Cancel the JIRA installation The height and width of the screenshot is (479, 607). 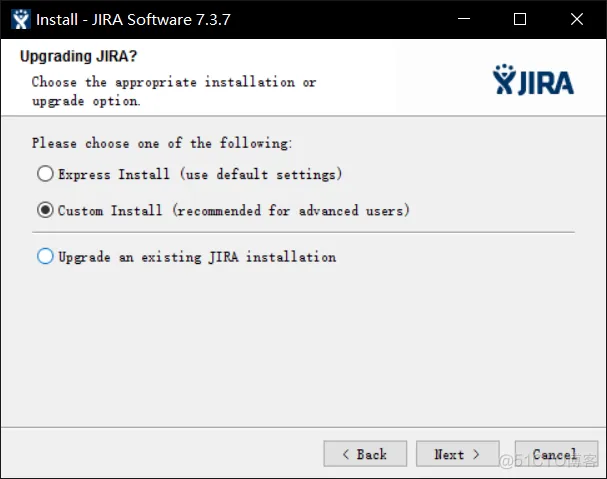(x=556, y=453)
